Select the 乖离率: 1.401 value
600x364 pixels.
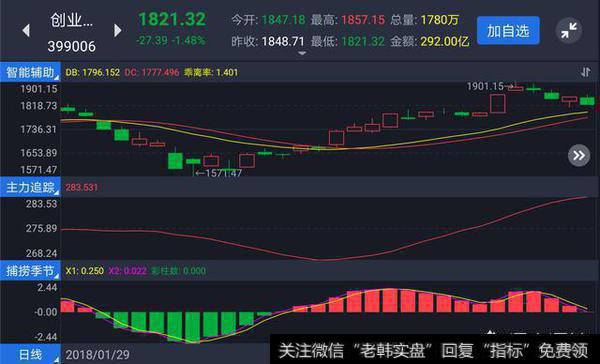pyautogui.click(x=211, y=72)
